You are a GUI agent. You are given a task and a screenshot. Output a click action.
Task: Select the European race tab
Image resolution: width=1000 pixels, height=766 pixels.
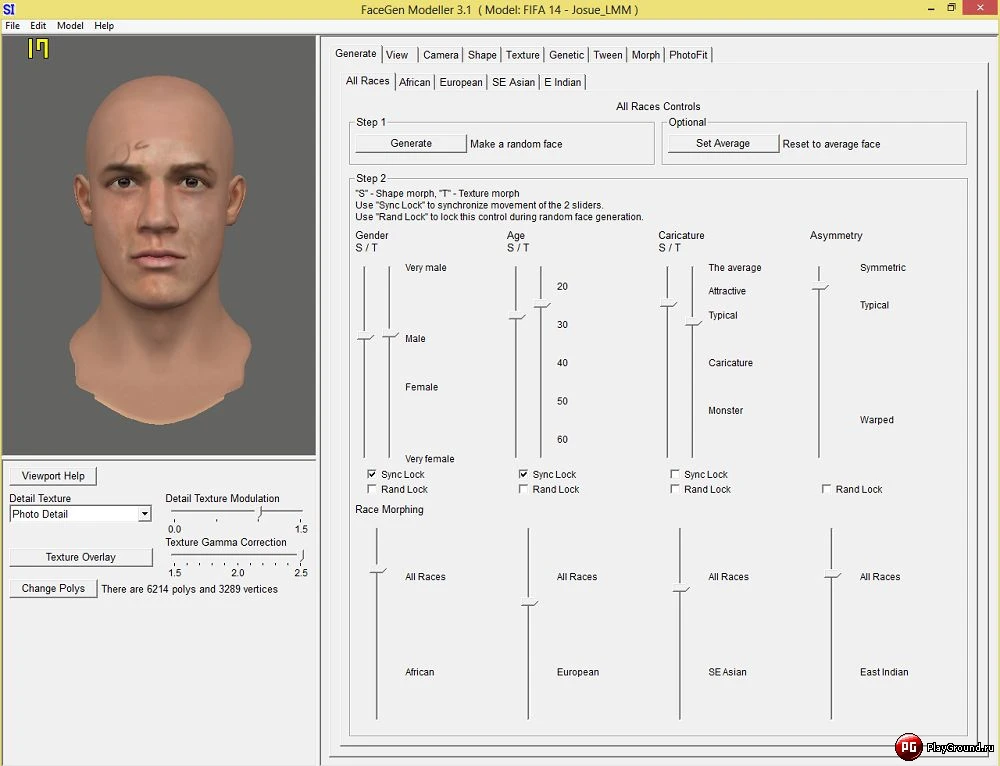pyautogui.click(x=460, y=82)
